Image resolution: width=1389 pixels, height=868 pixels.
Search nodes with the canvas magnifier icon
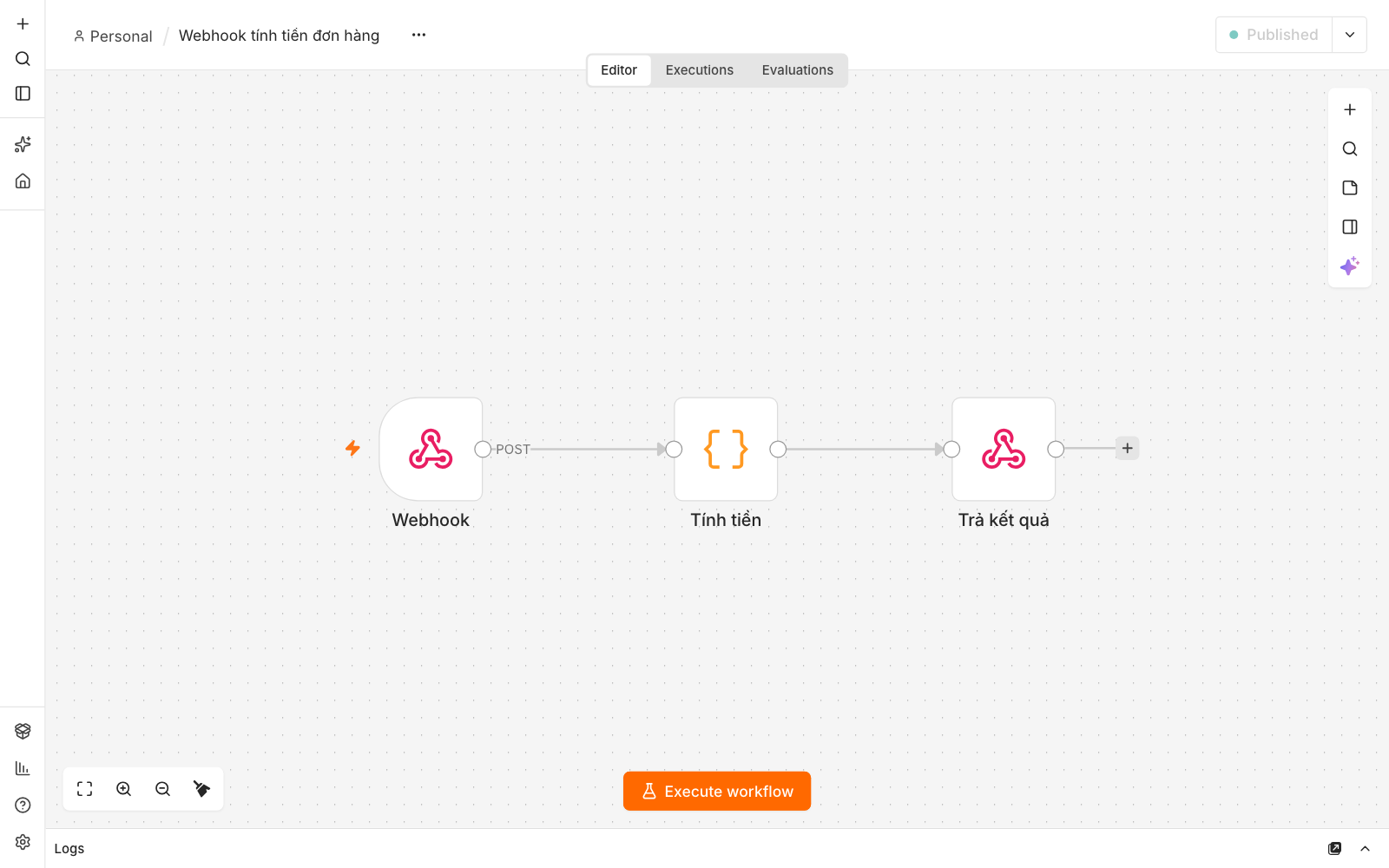tap(1350, 149)
